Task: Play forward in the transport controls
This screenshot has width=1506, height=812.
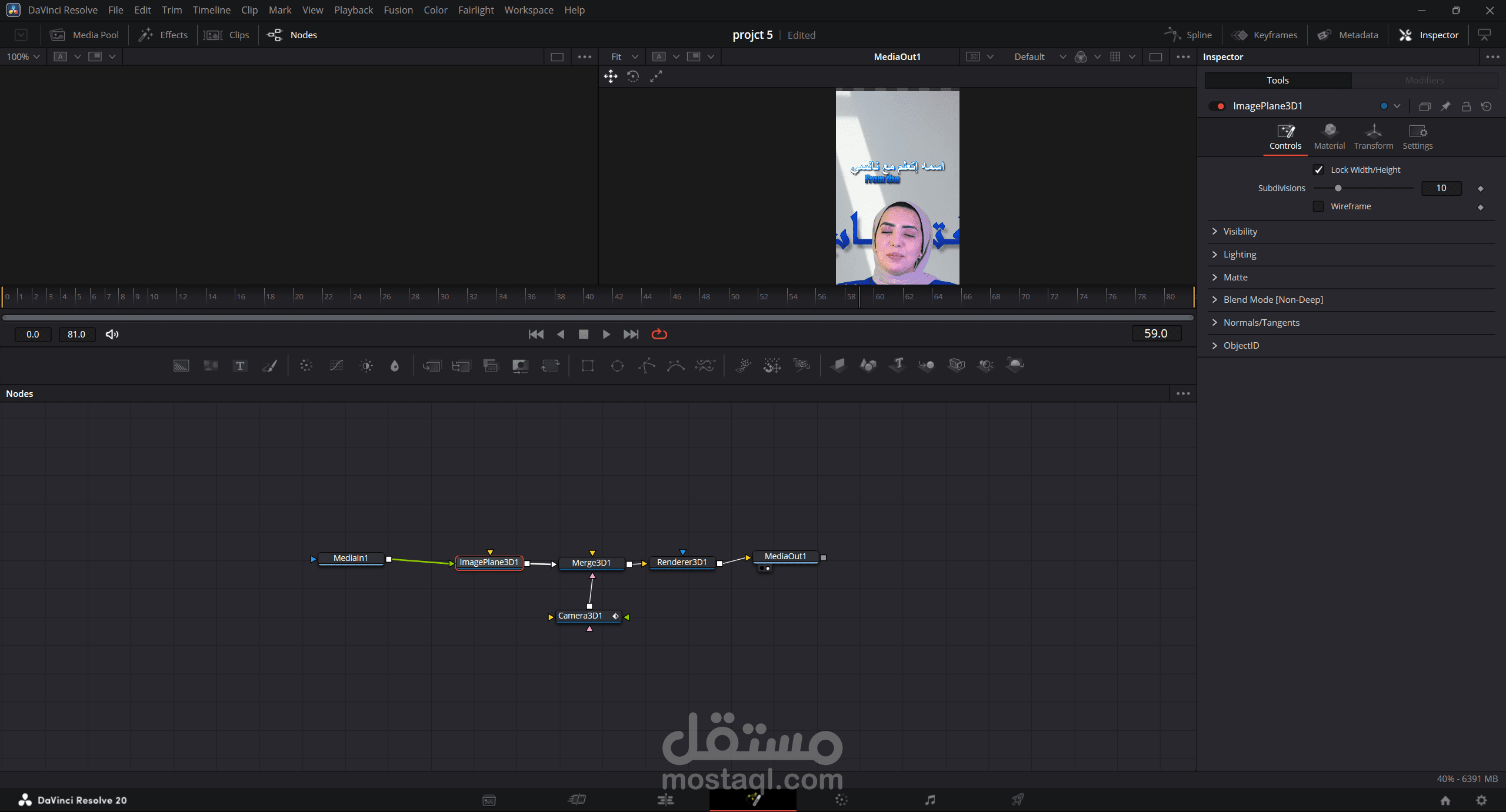Action: [606, 335]
